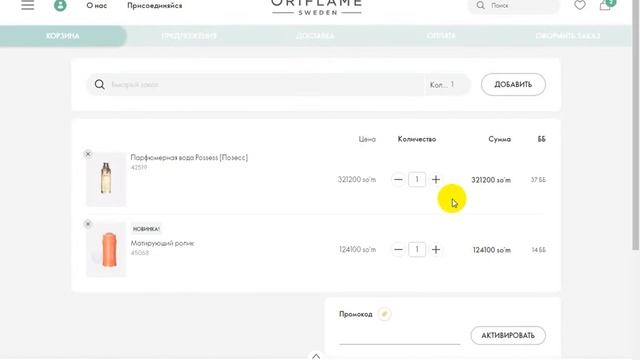The height and width of the screenshot is (360, 640).
Task: Click the Добавить button
Action: point(513,84)
